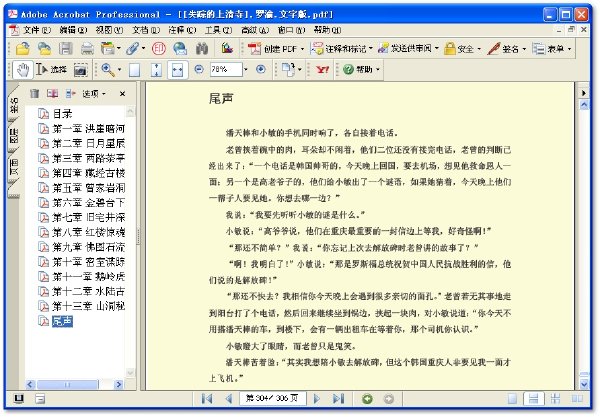Open the 选项 options dropdown in bookmarks

click(x=94, y=93)
